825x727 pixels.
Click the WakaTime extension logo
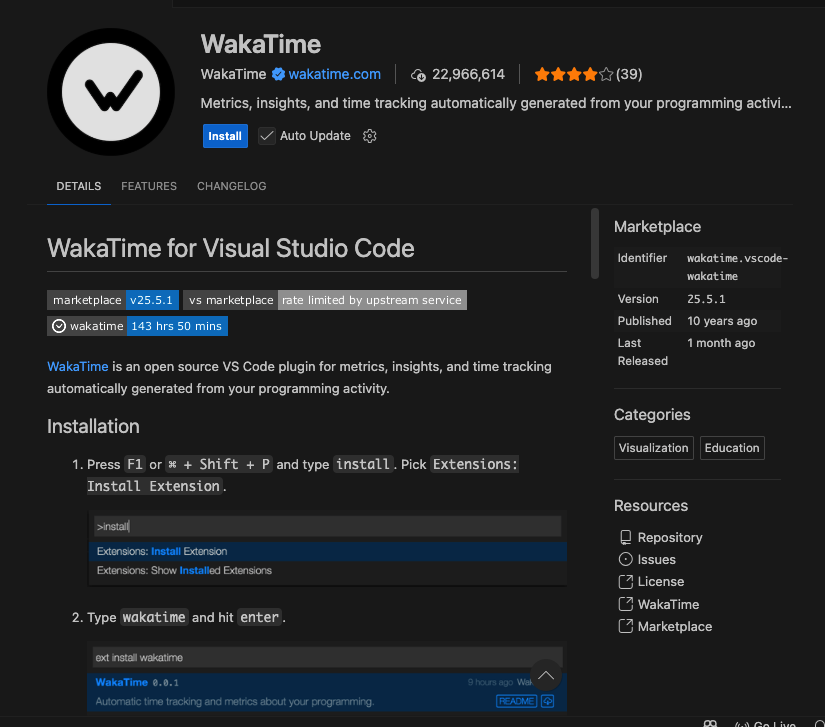[110, 91]
